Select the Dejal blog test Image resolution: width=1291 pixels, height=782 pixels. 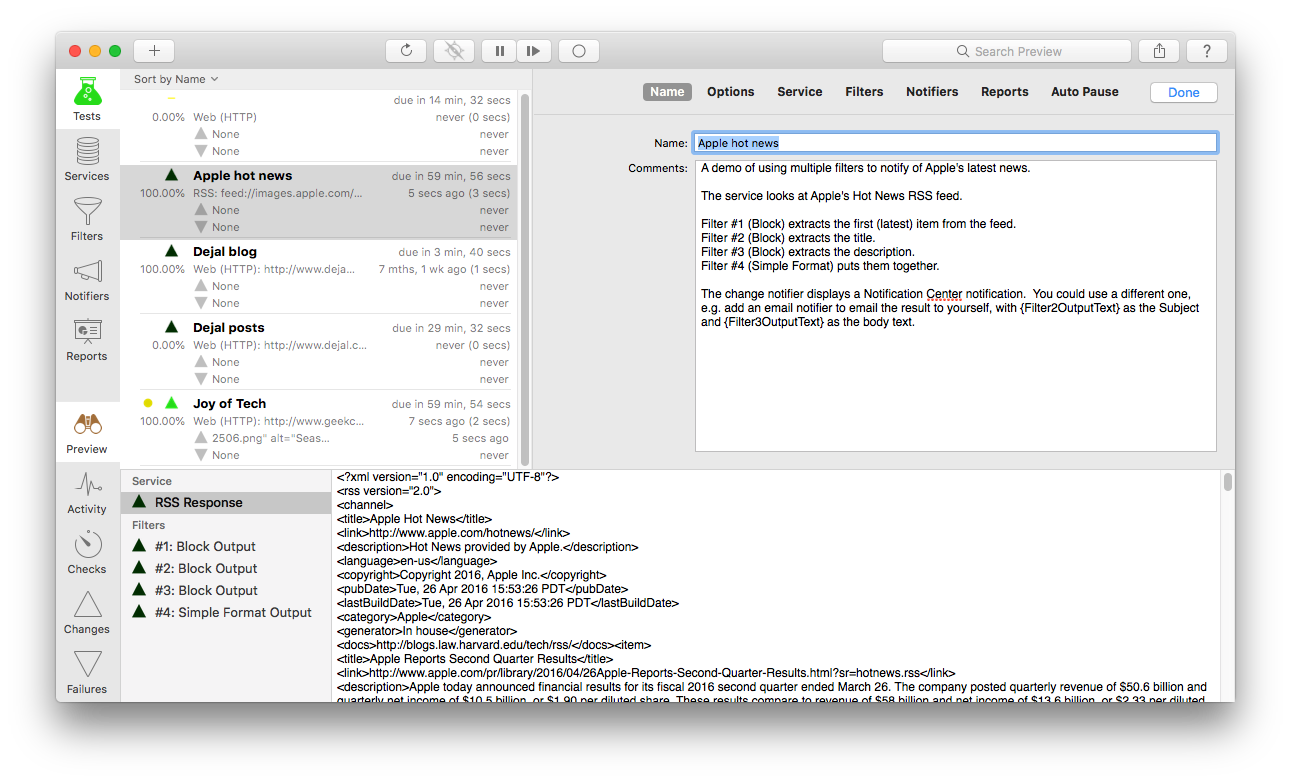pos(320,277)
